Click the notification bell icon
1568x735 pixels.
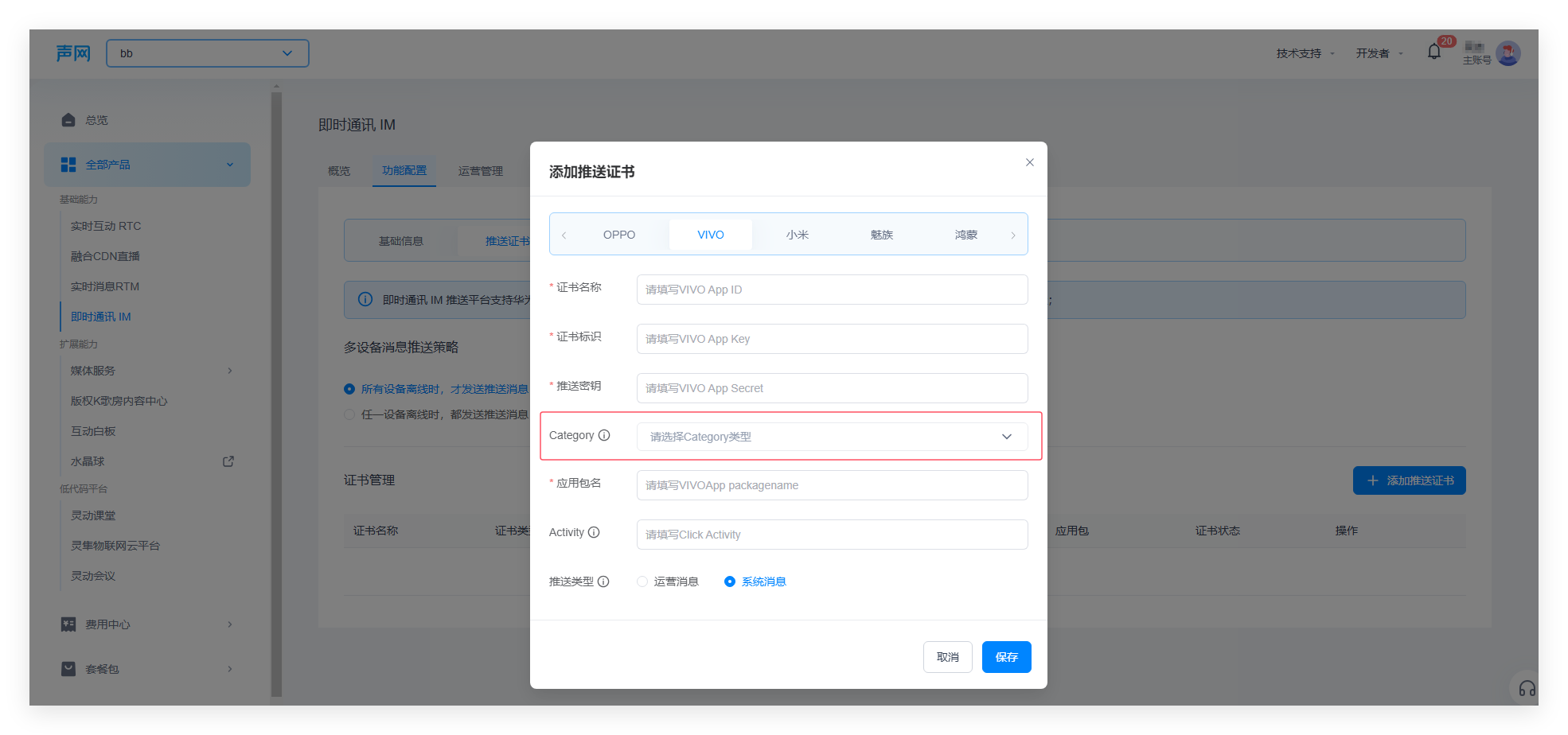click(1433, 52)
